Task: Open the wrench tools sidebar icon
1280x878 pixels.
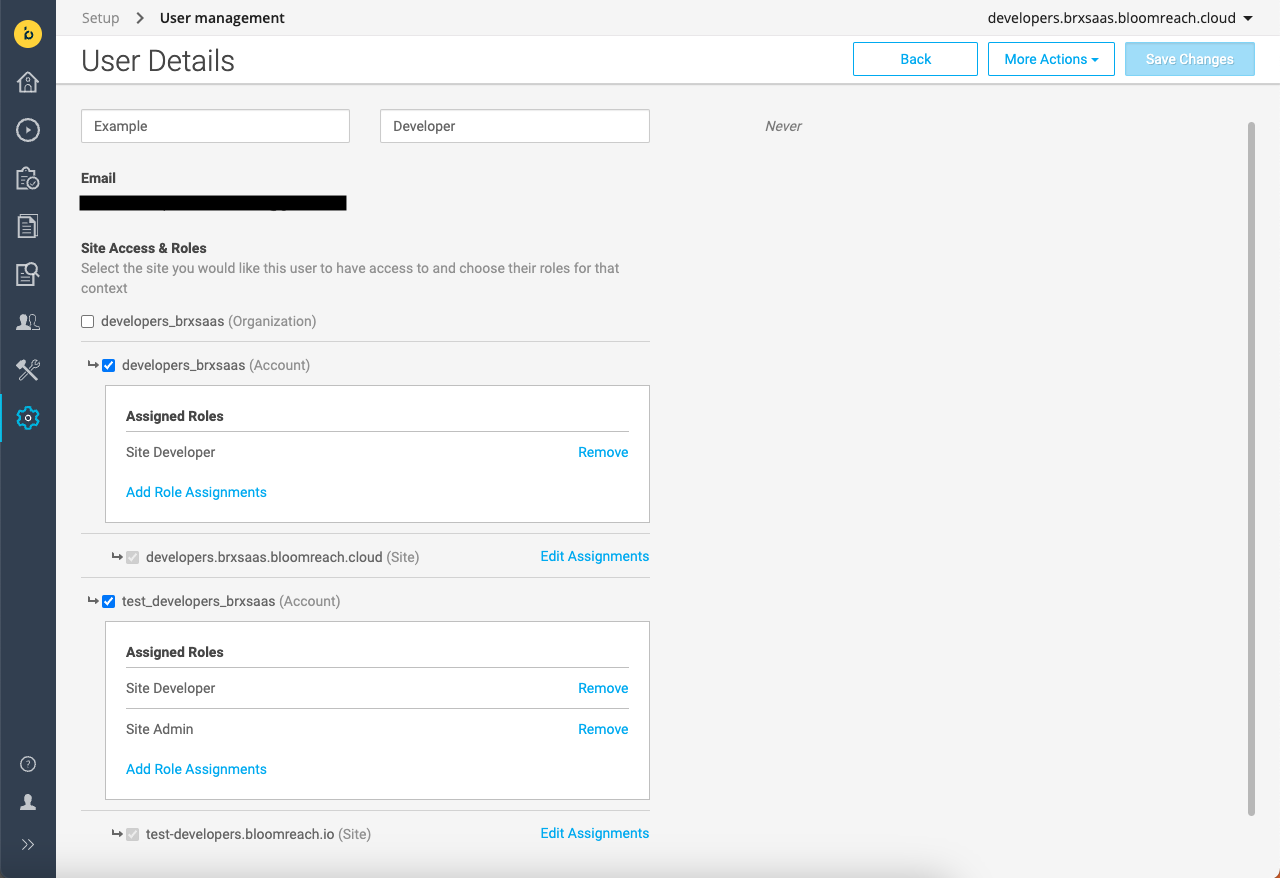Action: (x=28, y=370)
